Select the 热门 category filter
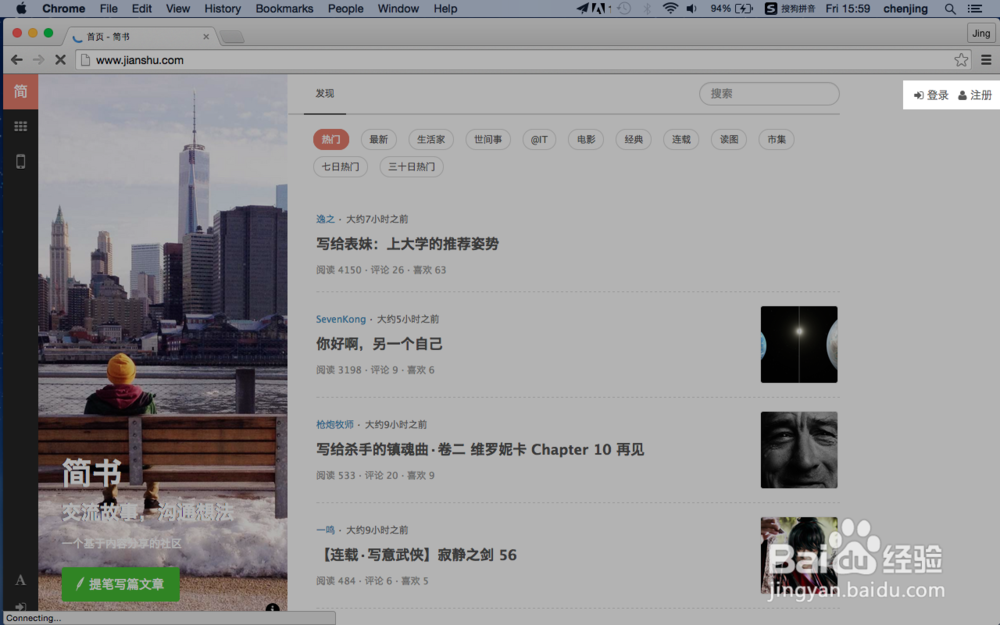Image resolution: width=1000 pixels, height=625 pixels. tap(331, 139)
